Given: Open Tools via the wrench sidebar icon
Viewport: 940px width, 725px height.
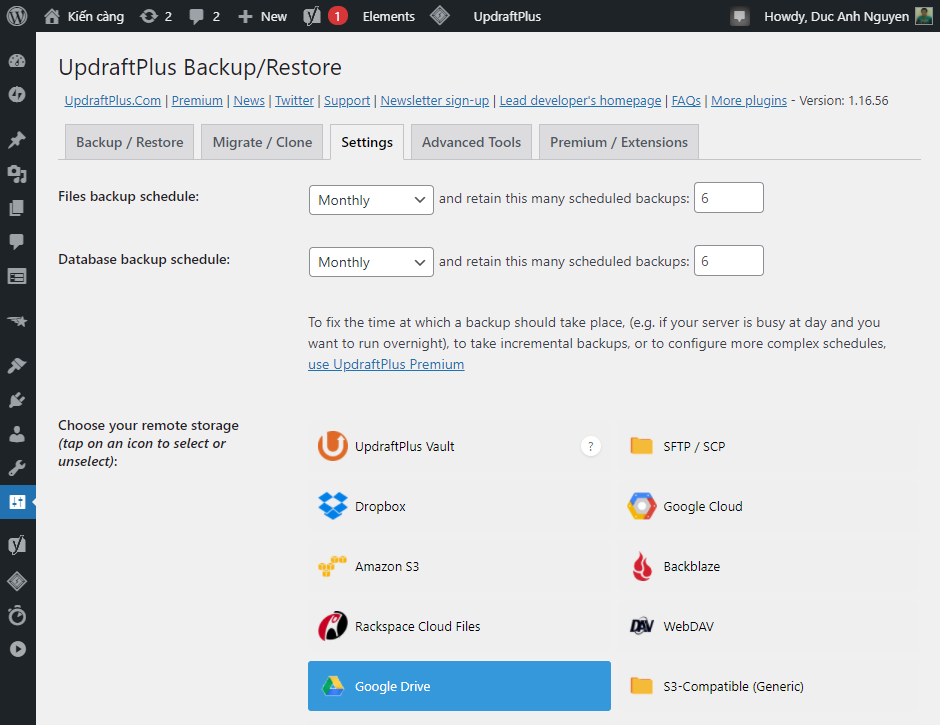Looking at the screenshot, I should (x=17, y=468).
